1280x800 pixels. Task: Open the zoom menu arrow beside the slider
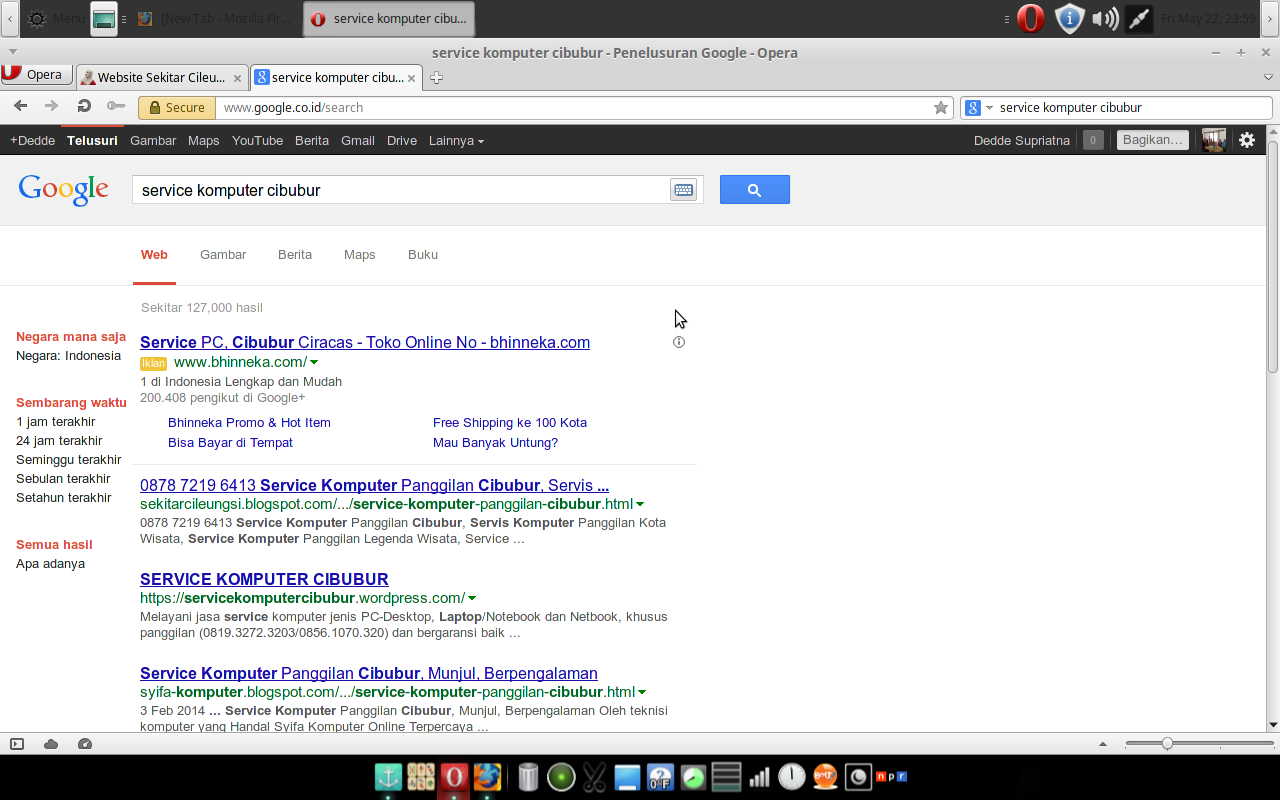tap(1103, 744)
